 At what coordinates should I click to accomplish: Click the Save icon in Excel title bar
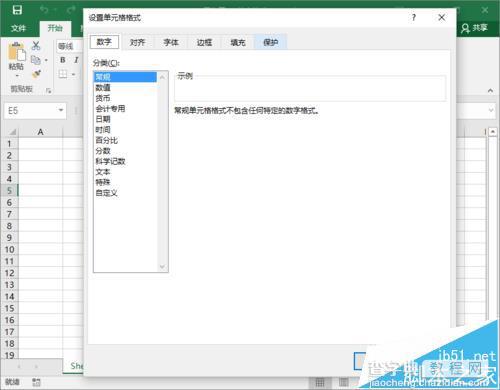click(17, 10)
